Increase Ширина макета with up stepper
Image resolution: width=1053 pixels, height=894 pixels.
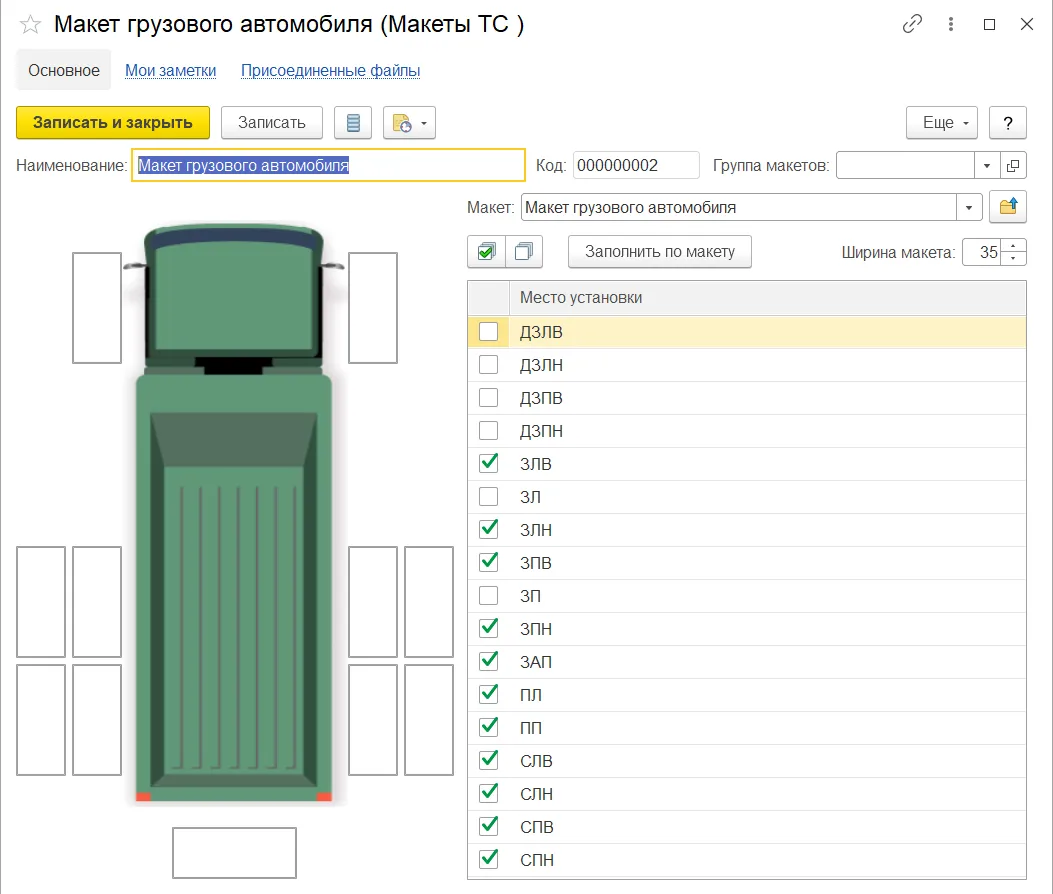[x=1013, y=246]
